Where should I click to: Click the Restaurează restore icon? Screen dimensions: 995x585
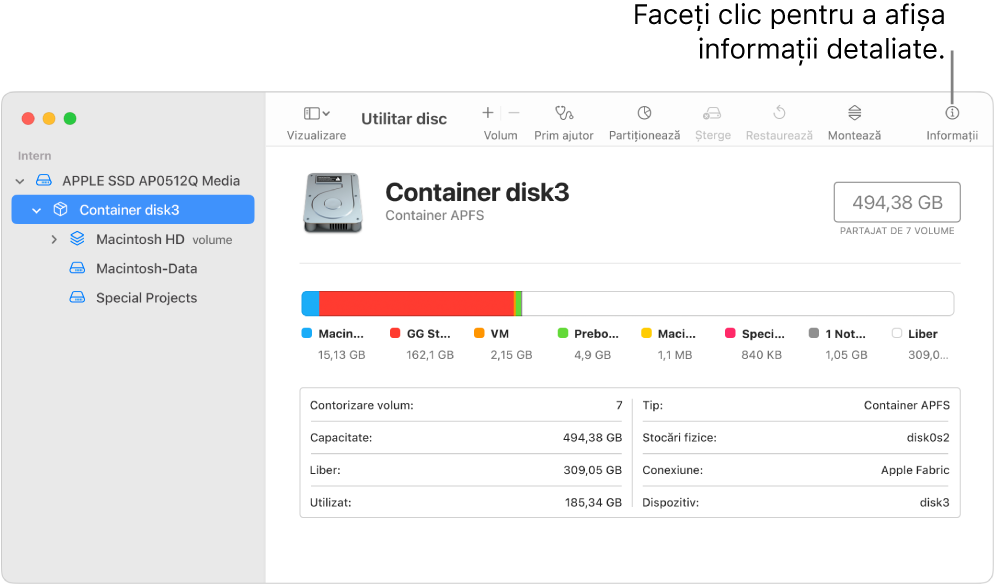[x=779, y=113]
